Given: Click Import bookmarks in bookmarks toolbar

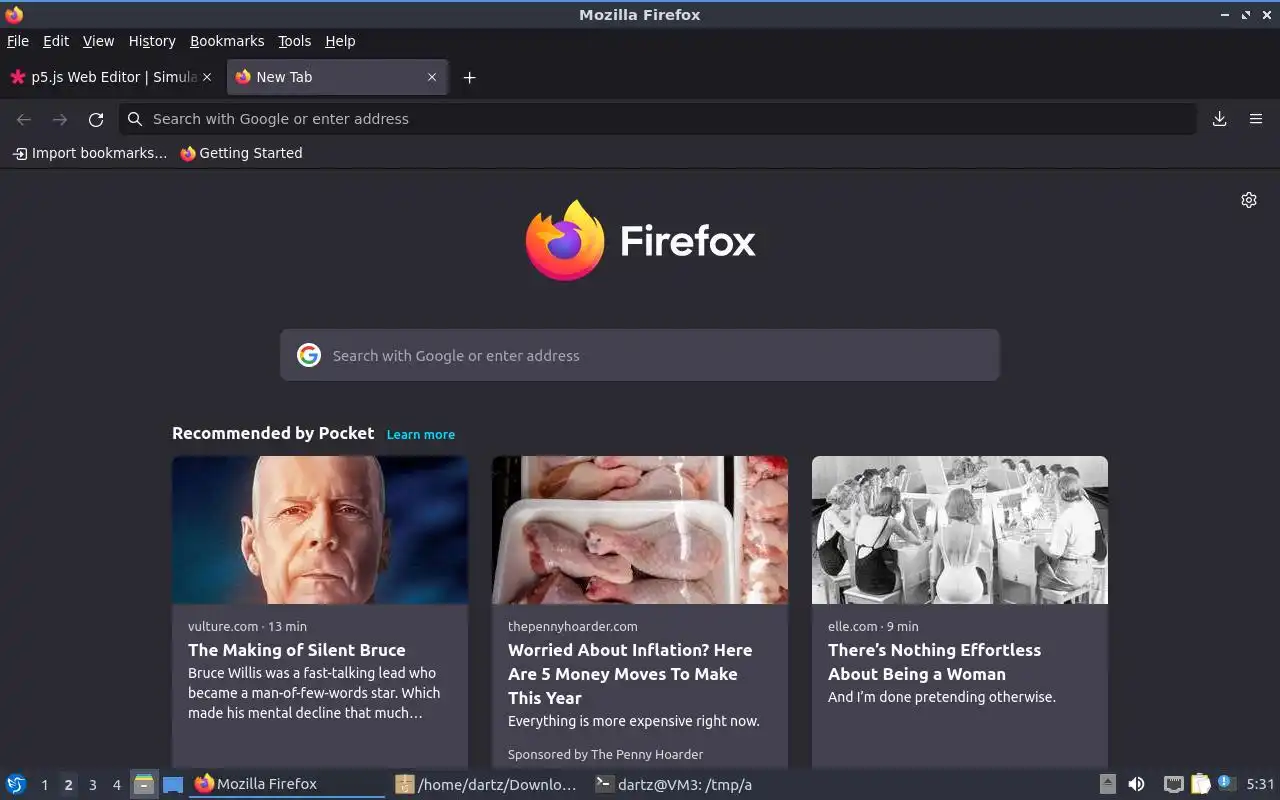Looking at the screenshot, I should [x=90, y=153].
